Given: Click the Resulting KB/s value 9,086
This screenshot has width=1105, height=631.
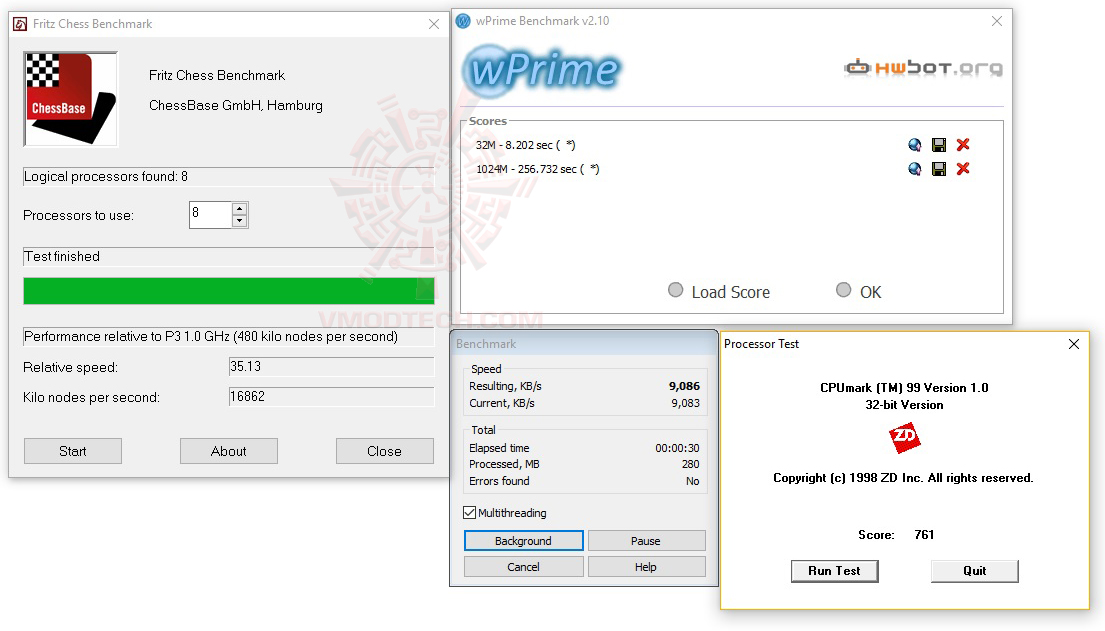Looking at the screenshot, I should coord(684,386).
